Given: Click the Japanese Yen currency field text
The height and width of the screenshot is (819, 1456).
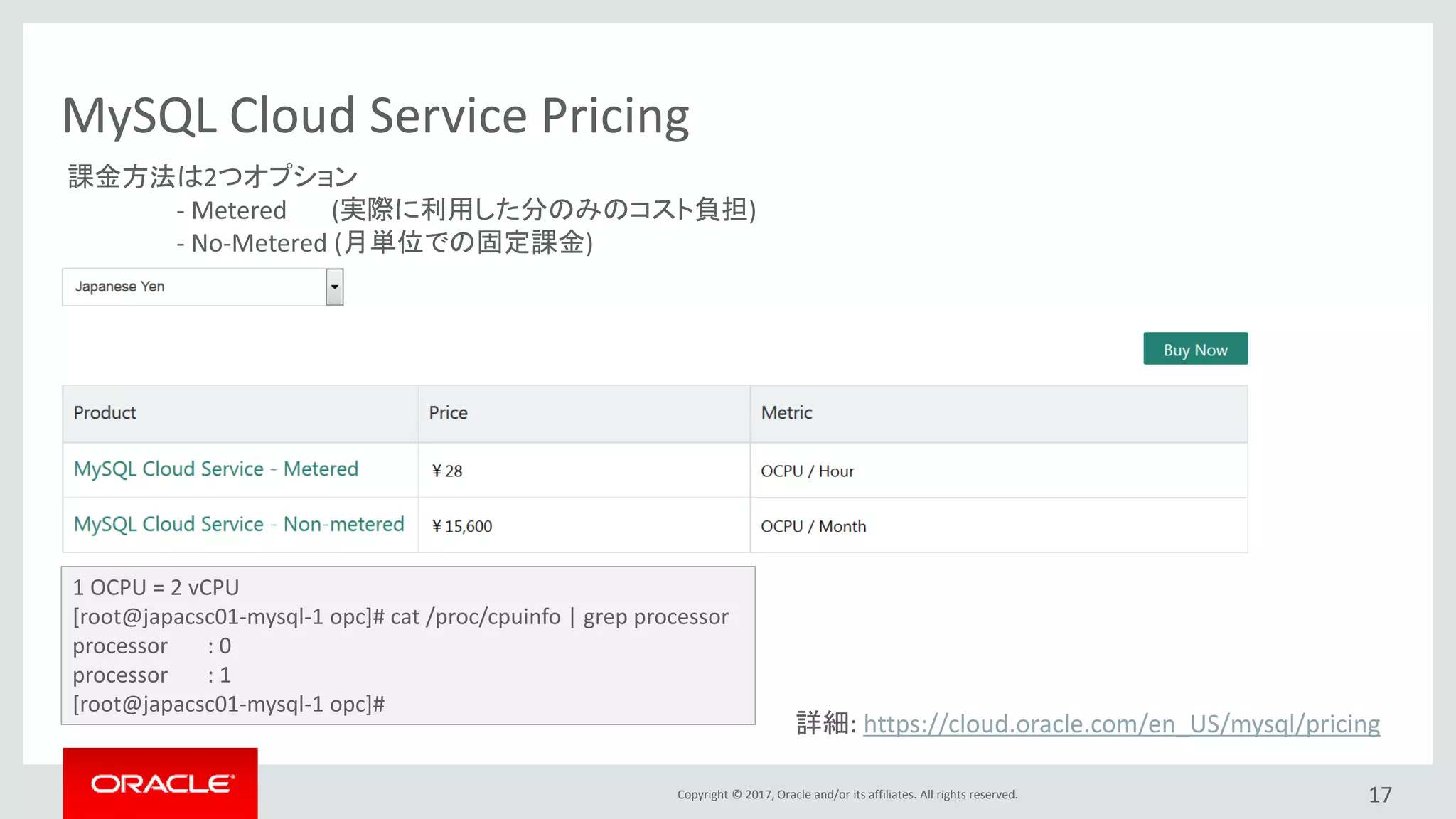Looking at the screenshot, I should pyautogui.click(x=119, y=287).
